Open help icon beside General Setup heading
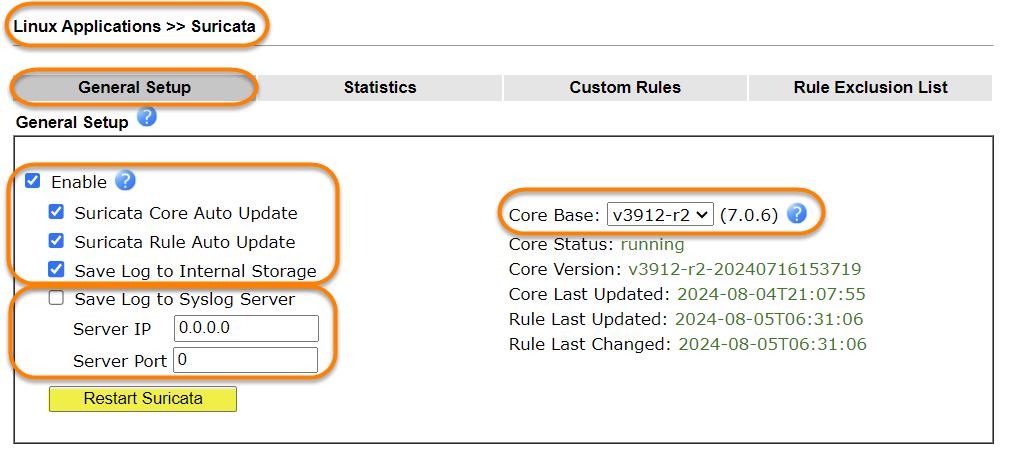 [147, 117]
